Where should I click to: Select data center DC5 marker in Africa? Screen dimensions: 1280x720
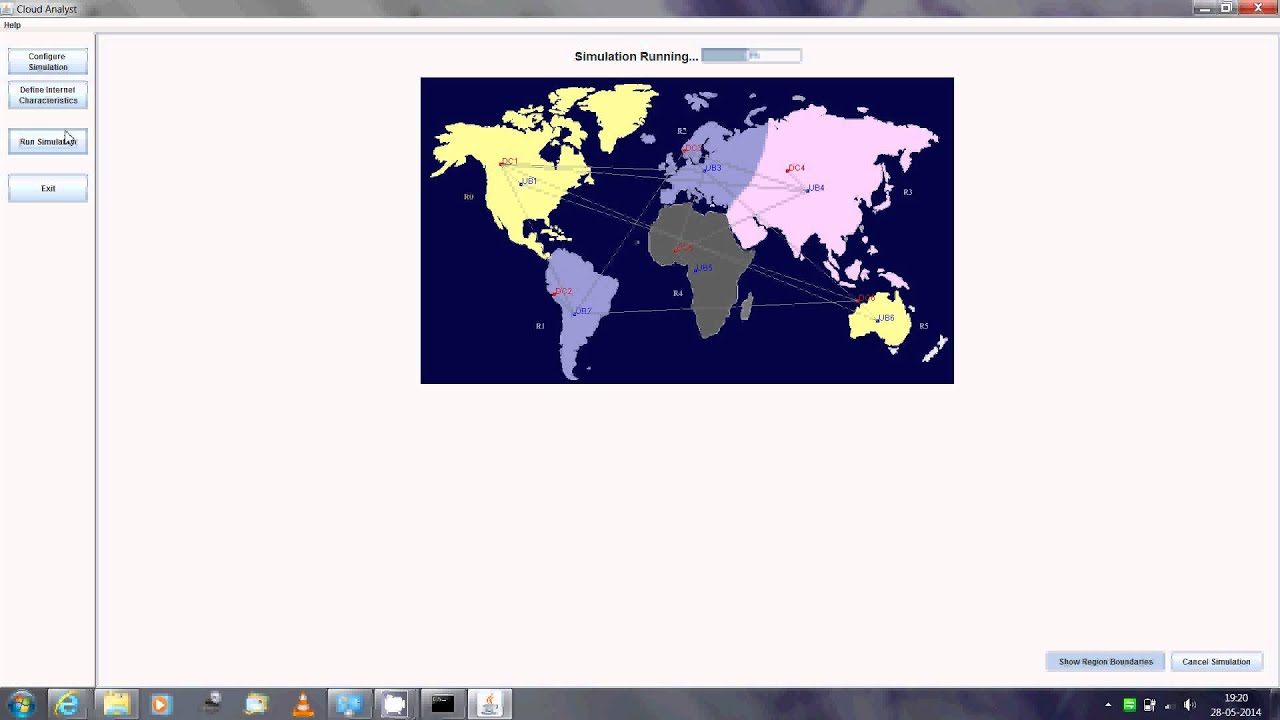pyautogui.click(x=683, y=248)
